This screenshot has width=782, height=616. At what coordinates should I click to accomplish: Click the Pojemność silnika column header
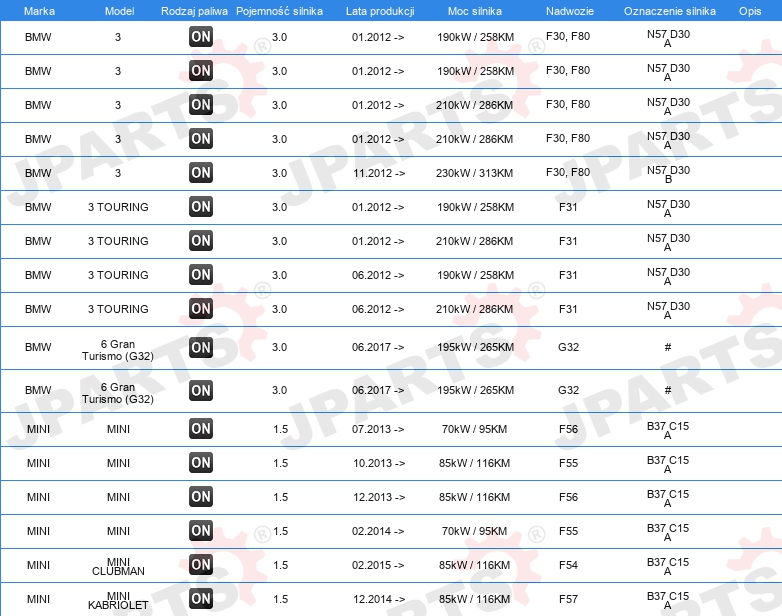tap(279, 11)
